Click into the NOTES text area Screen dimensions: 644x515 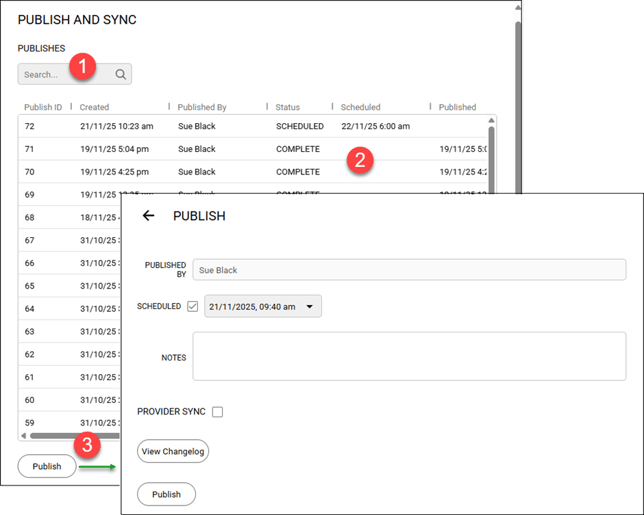tap(408, 356)
